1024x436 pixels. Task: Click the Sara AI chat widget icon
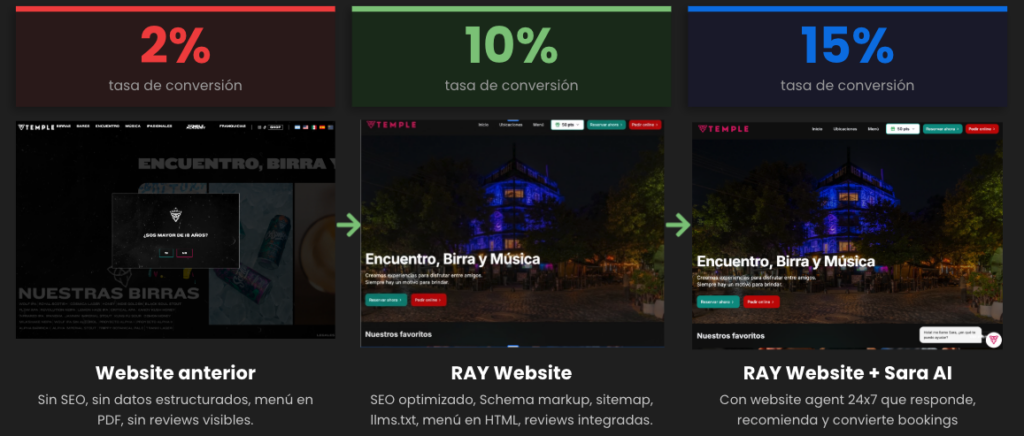point(994,340)
